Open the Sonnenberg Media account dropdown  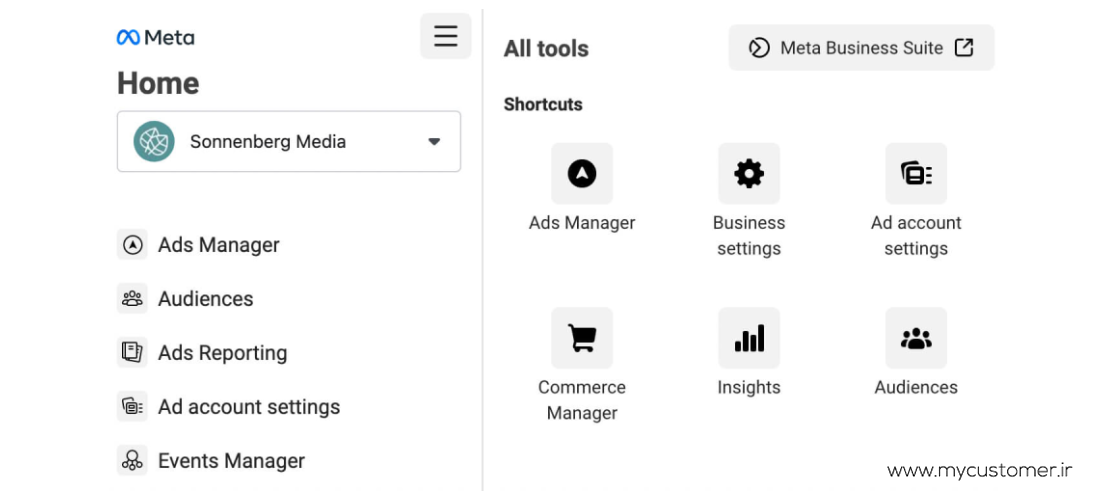pos(288,142)
